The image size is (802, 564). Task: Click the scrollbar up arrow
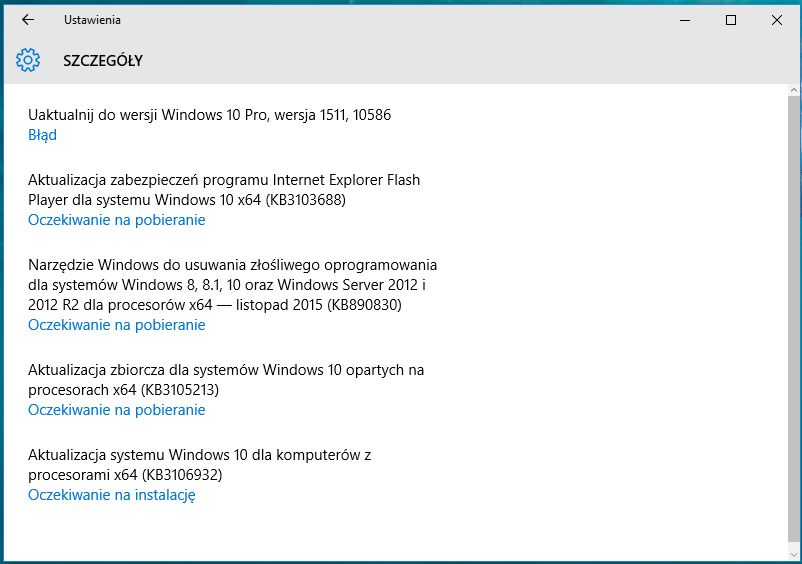[794, 91]
